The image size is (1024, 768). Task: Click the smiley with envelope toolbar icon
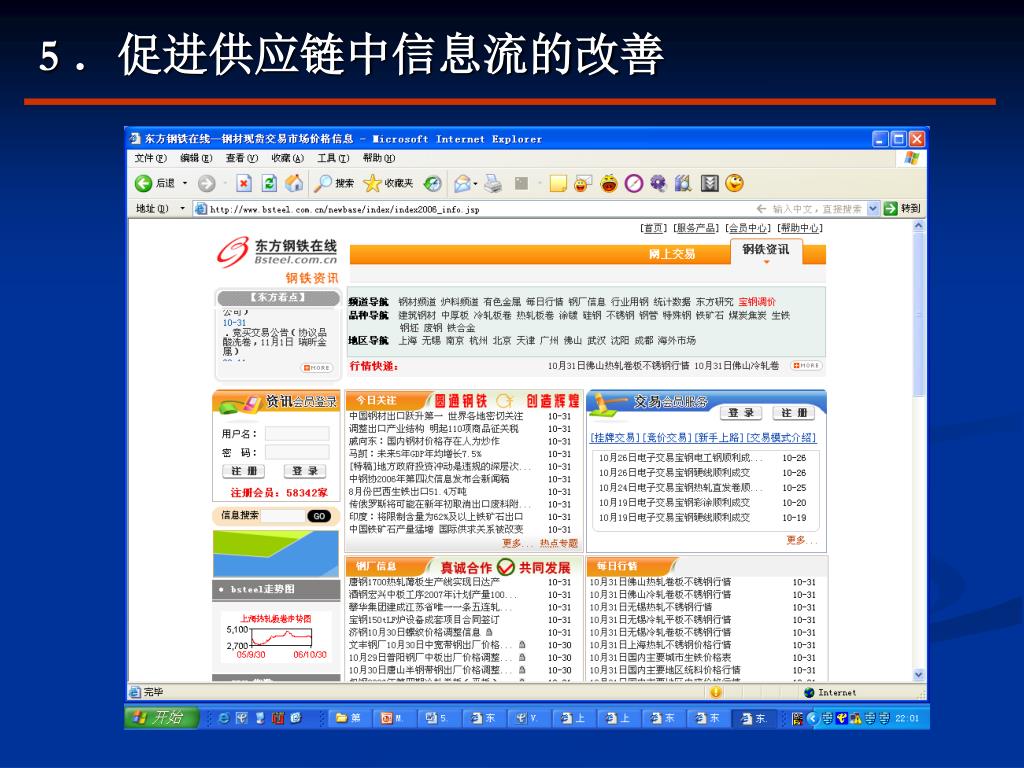click(x=583, y=184)
